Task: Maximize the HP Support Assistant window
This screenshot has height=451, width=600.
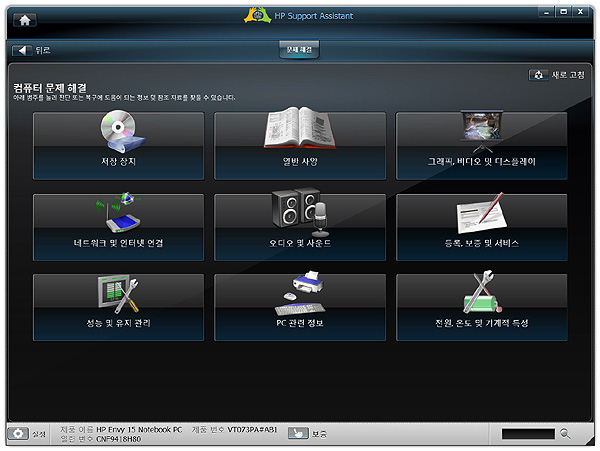Action: pyautogui.click(x=563, y=12)
